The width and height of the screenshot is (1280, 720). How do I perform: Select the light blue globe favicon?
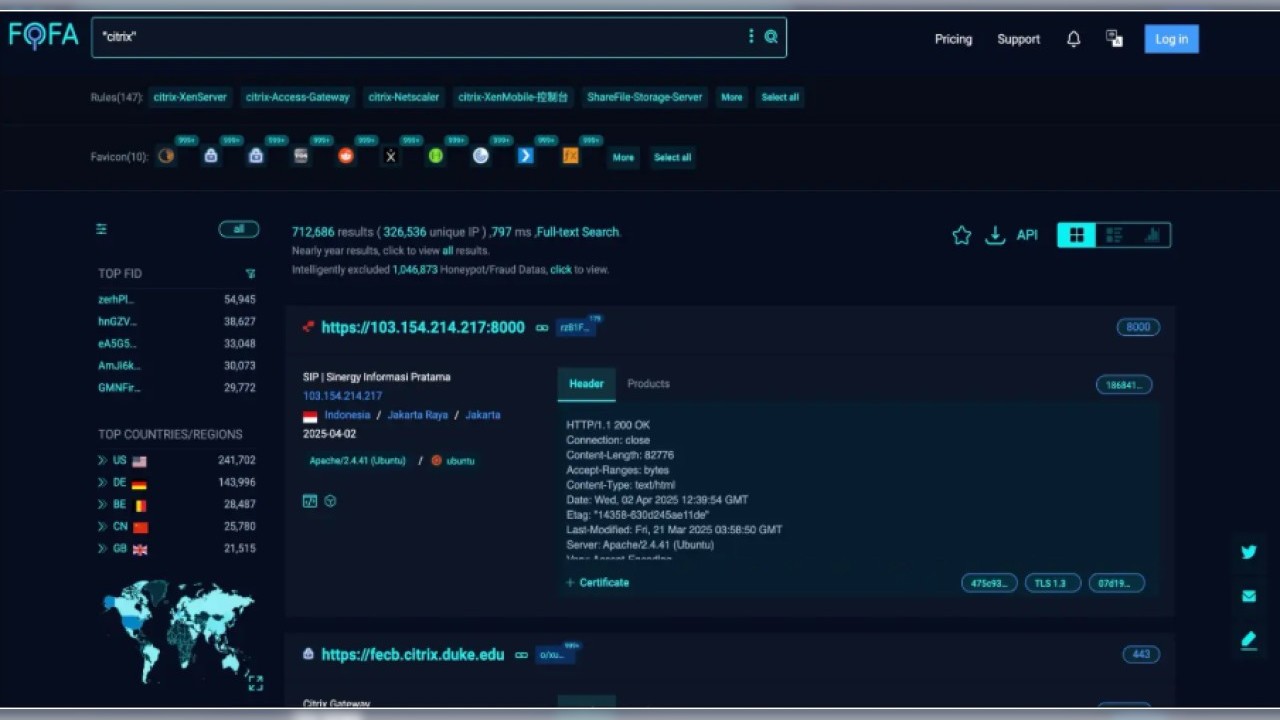(481, 156)
